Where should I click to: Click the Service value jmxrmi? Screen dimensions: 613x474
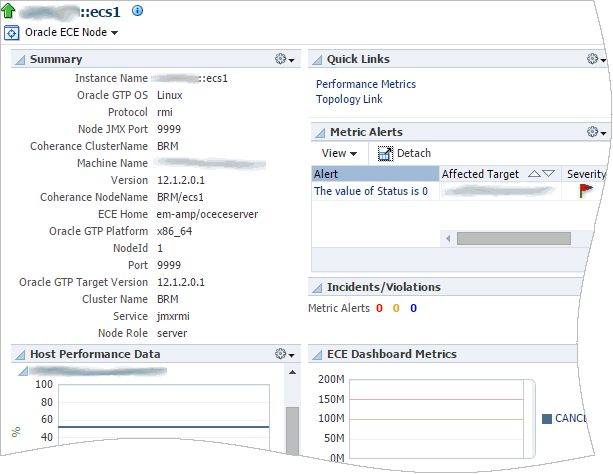[x=173, y=316]
